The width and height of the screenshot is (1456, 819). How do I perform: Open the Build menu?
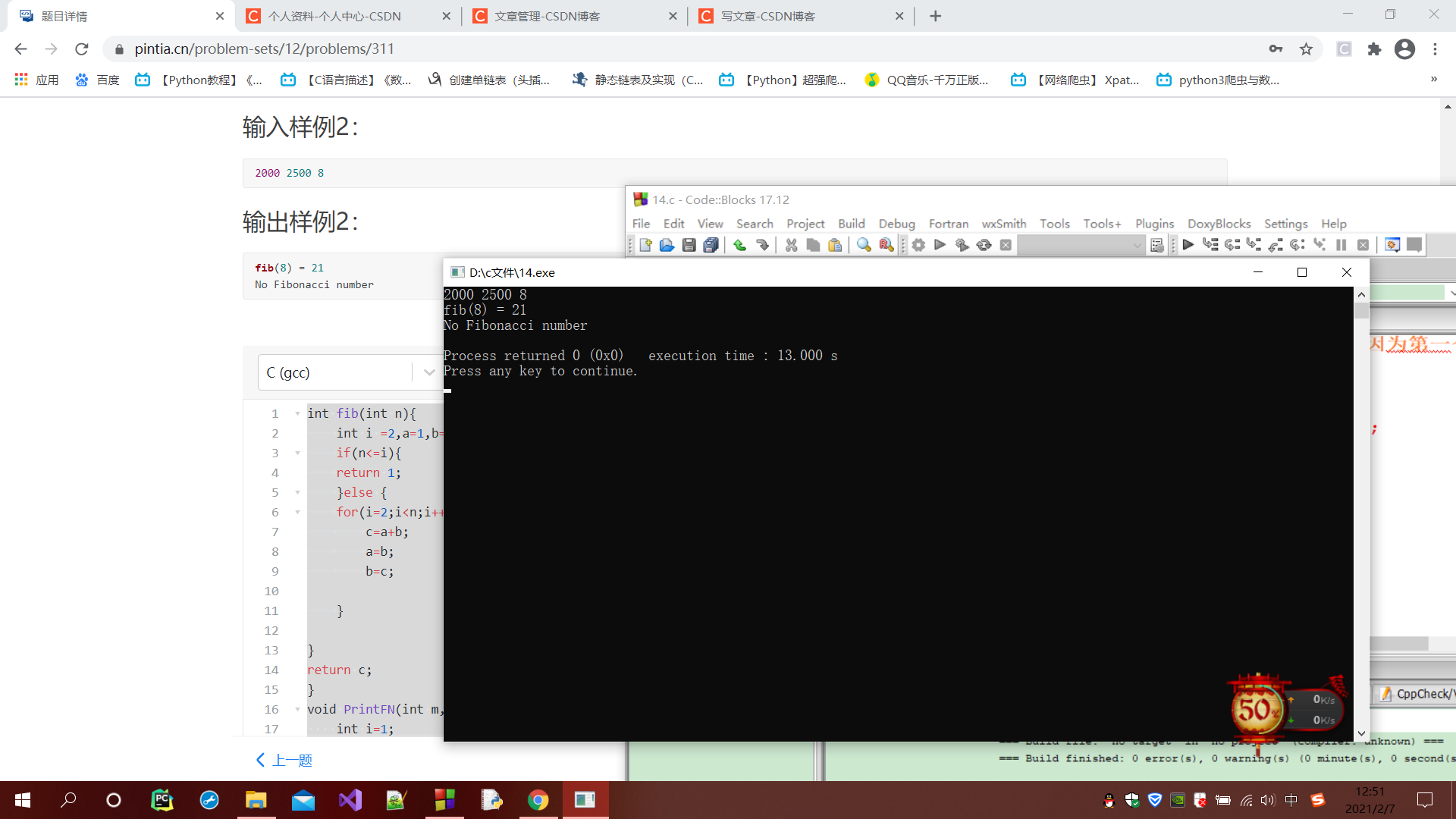[x=851, y=224]
